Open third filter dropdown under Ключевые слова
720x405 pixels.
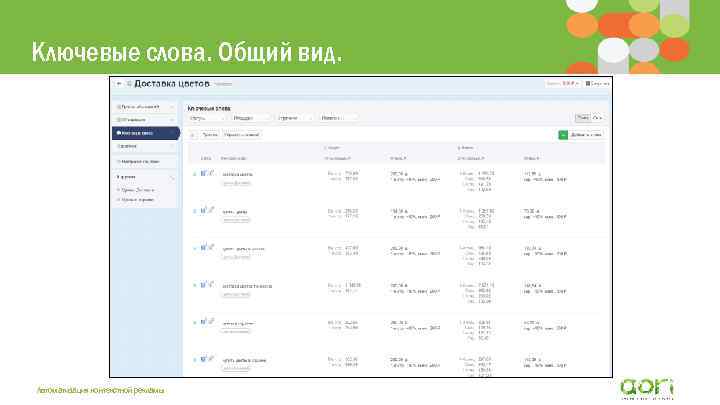click(x=294, y=118)
